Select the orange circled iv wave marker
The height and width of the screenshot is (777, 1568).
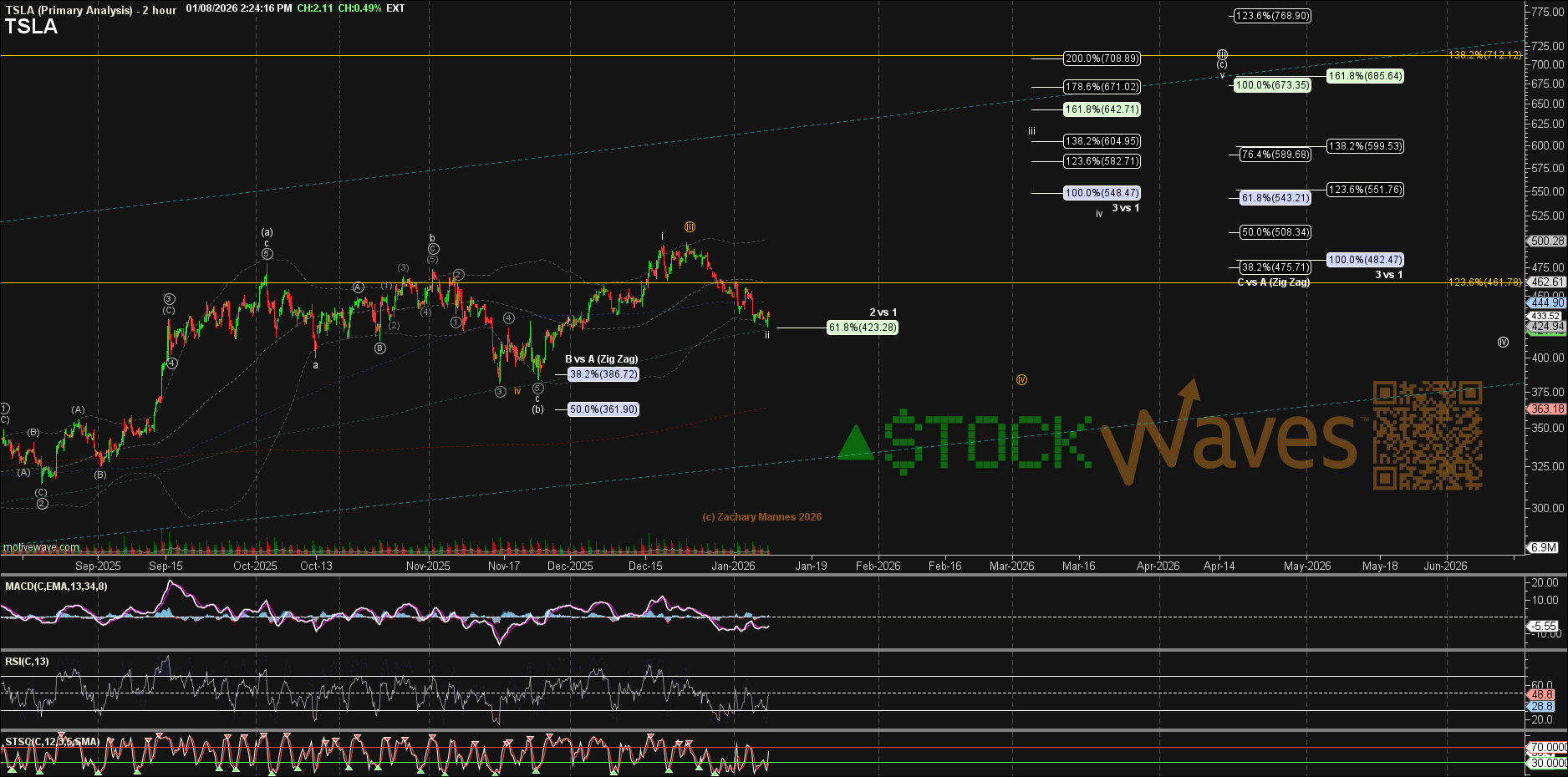(x=1021, y=380)
